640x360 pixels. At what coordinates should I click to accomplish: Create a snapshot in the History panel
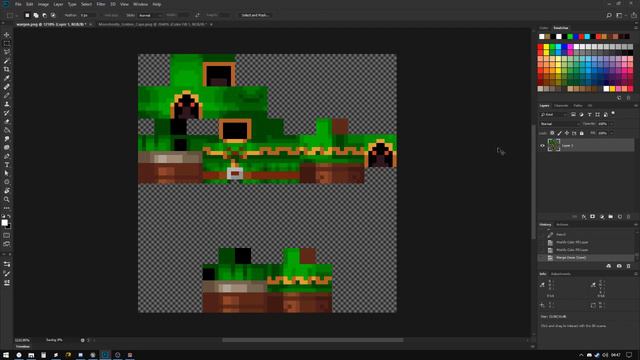coord(619,266)
